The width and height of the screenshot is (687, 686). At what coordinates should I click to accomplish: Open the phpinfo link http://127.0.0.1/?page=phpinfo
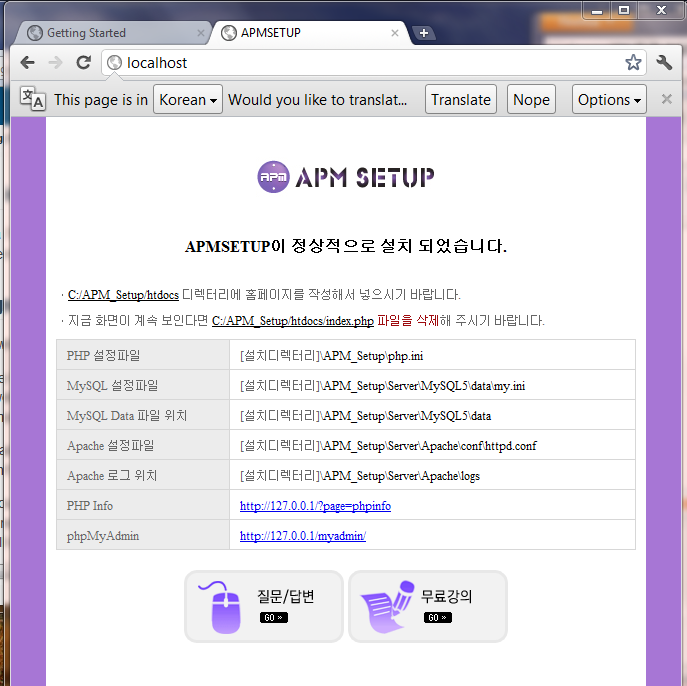(315, 506)
